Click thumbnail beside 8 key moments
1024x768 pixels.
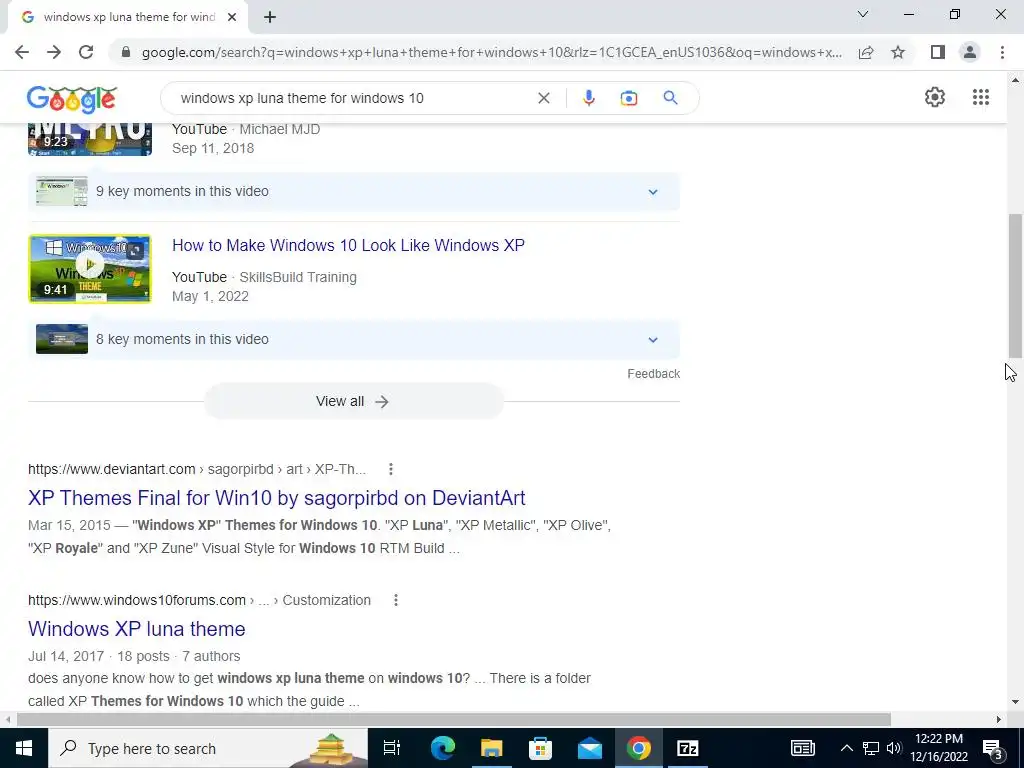61,339
